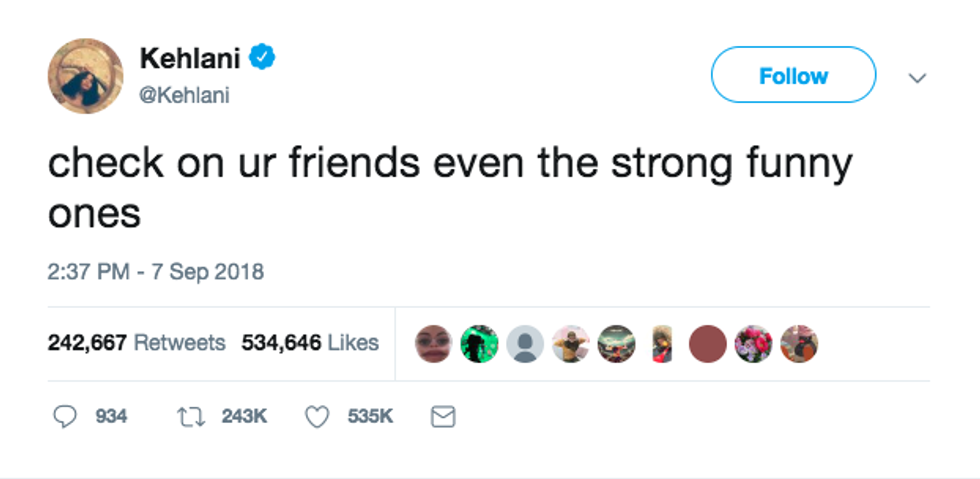
Task: Select the solid maroon circle liker avatar
Action: coord(707,344)
